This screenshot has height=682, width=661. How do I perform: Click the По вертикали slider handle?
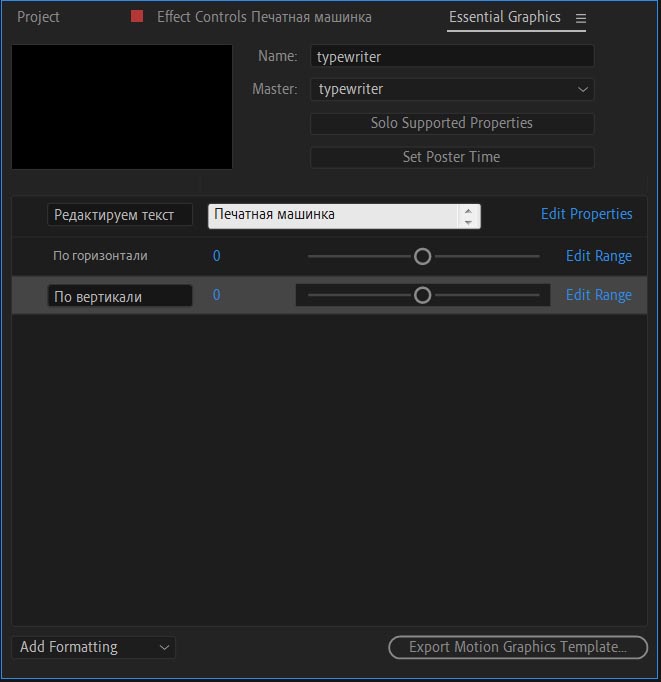click(422, 295)
